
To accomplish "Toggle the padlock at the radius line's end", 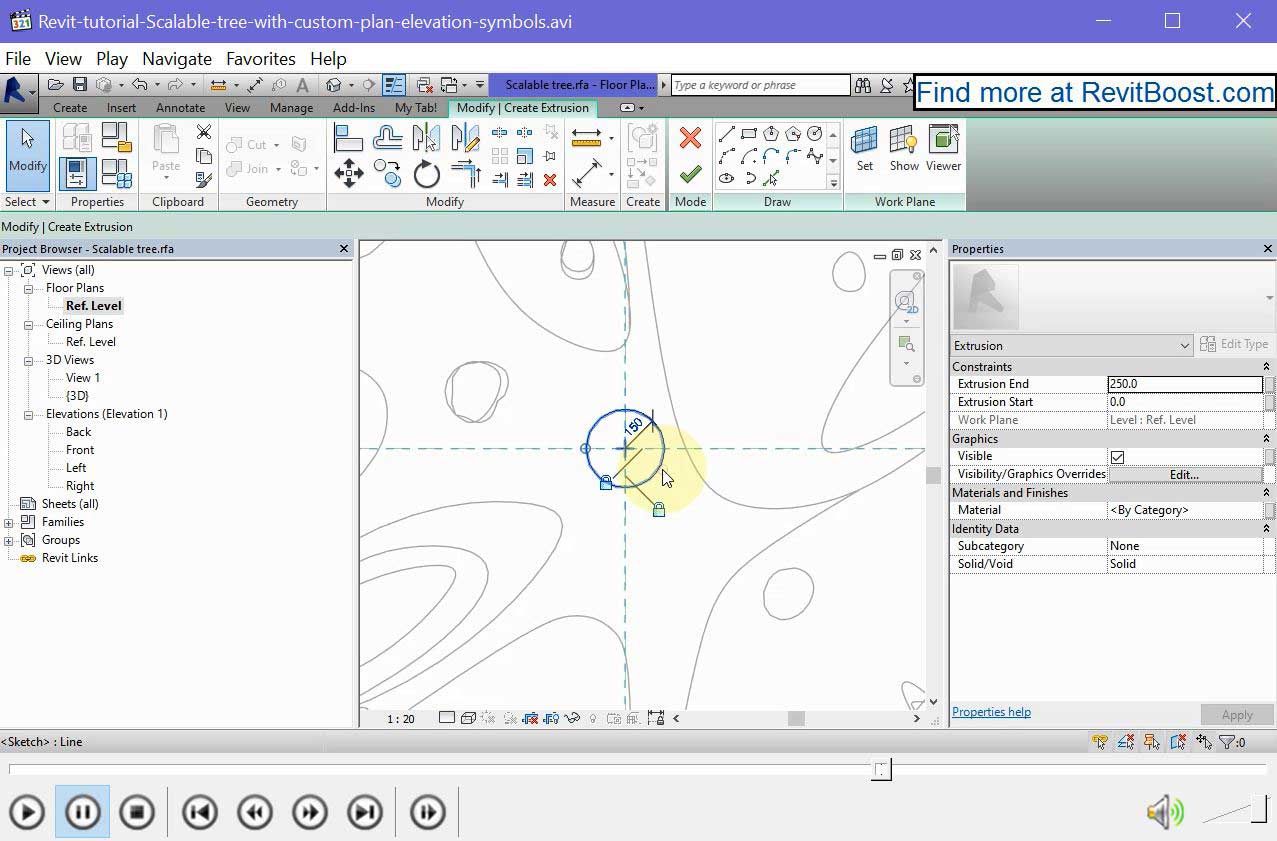I will click(x=658, y=509).
